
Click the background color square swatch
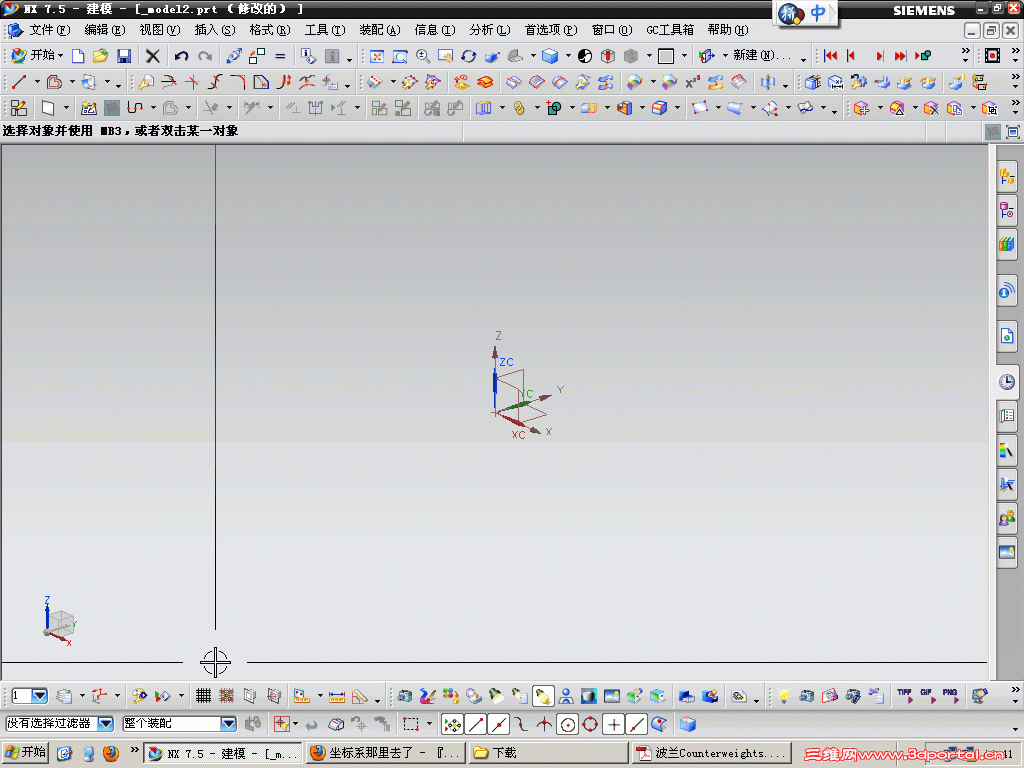coord(666,56)
